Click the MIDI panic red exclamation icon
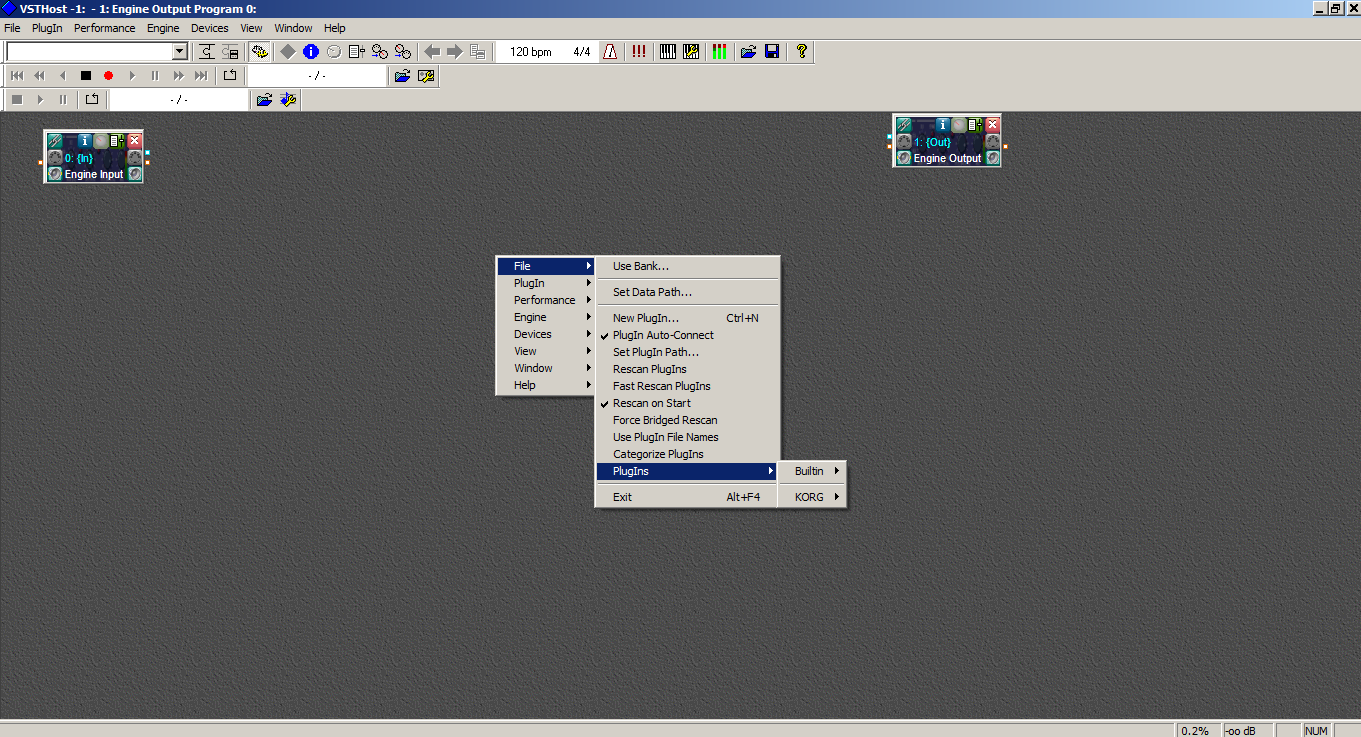The image size is (1361, 737). coord(639,52)
